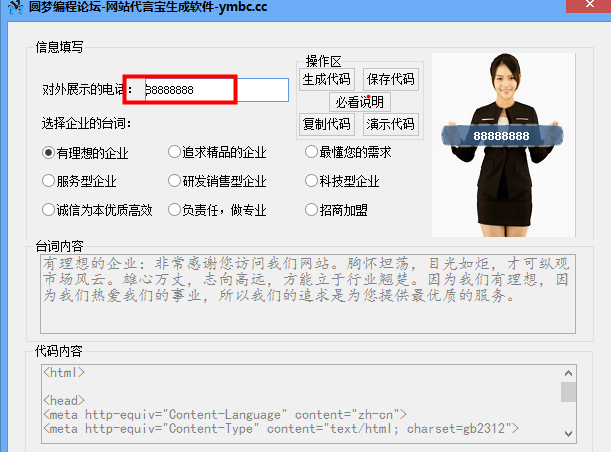Click the <html> line in code box

(64, 373)
